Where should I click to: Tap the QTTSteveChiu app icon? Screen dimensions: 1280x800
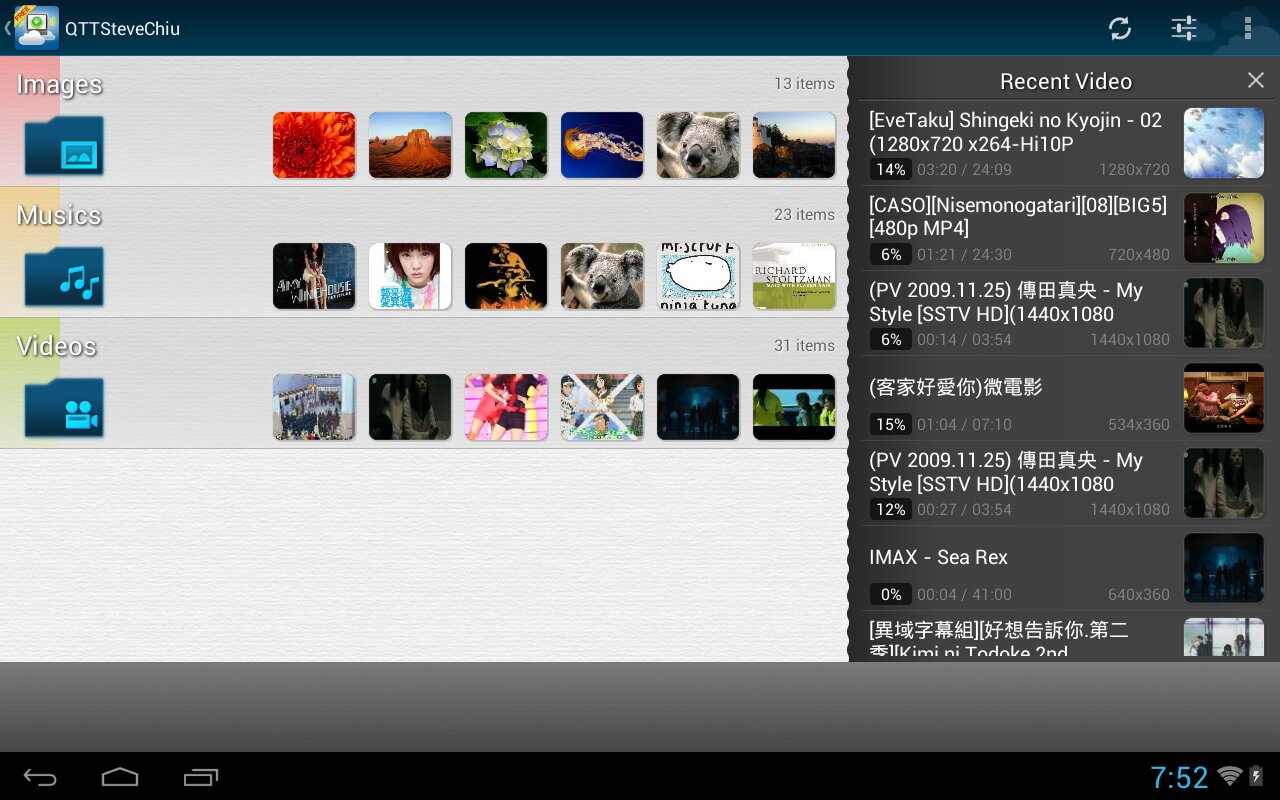36,28
